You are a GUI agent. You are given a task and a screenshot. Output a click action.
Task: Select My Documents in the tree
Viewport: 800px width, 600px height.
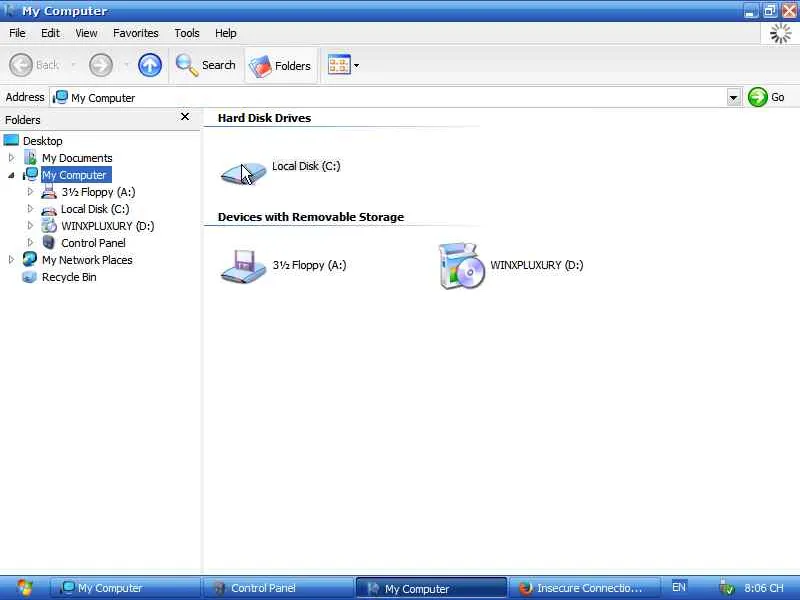pyautogui.click(x=77, y=158)
